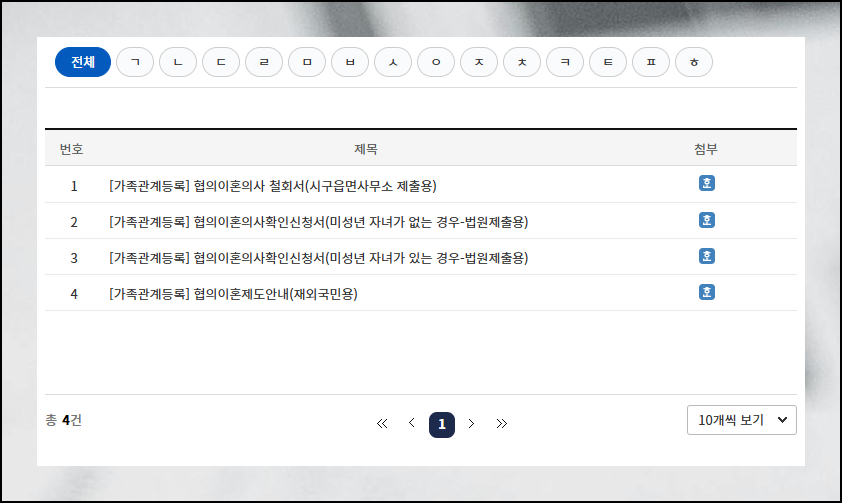Viewport: 842px width, 503px height.
Task: Download HWP attachment for 협의이혼의사 철회서
Action: [x=707, y=183]
